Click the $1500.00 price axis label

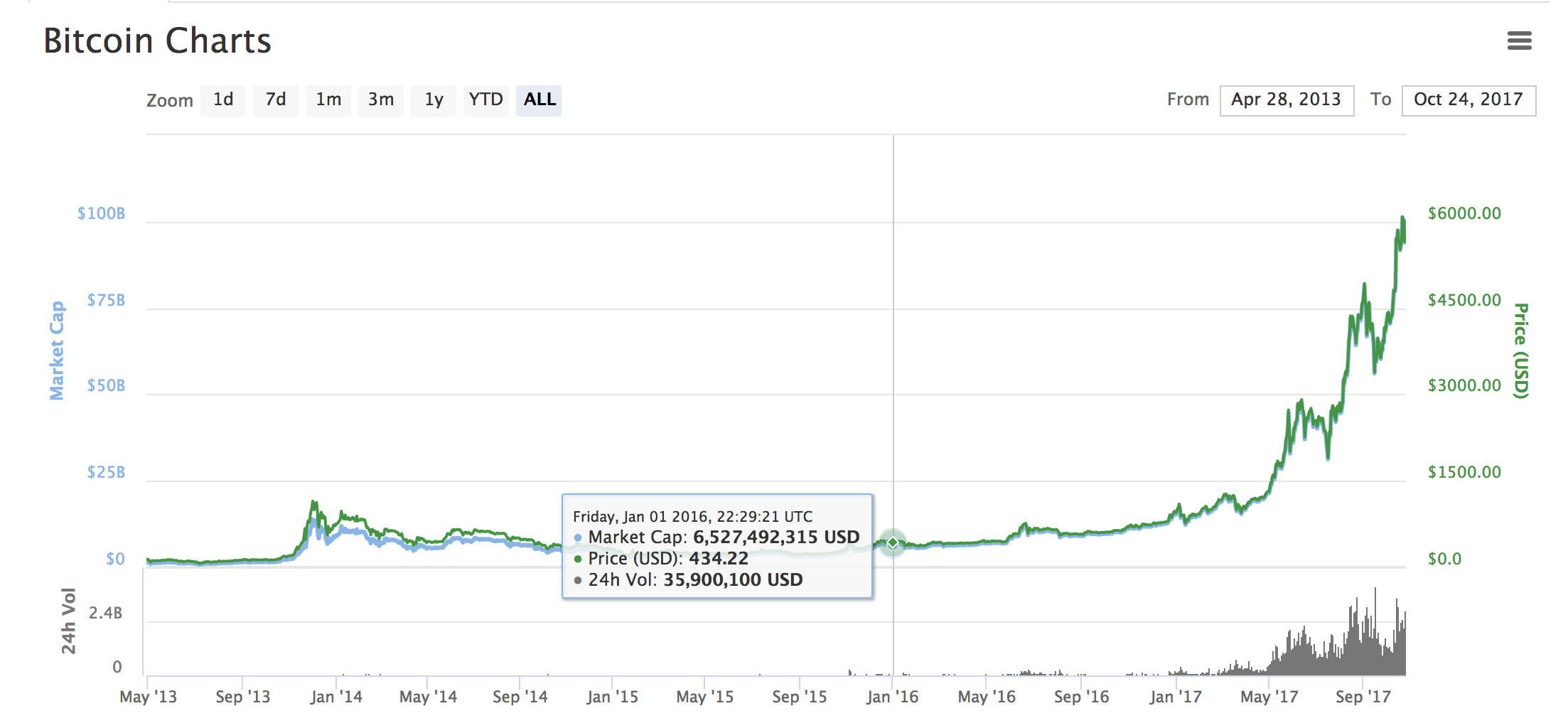[x=1465, y=472]
